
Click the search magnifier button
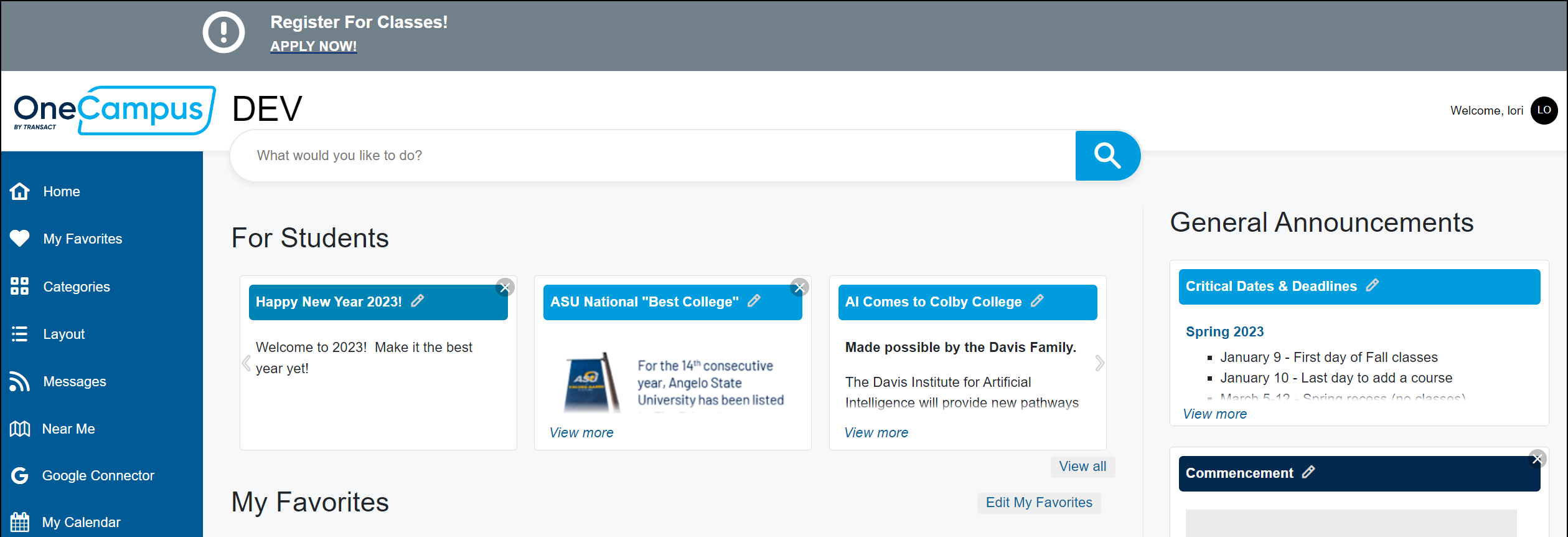(1107, 156)
